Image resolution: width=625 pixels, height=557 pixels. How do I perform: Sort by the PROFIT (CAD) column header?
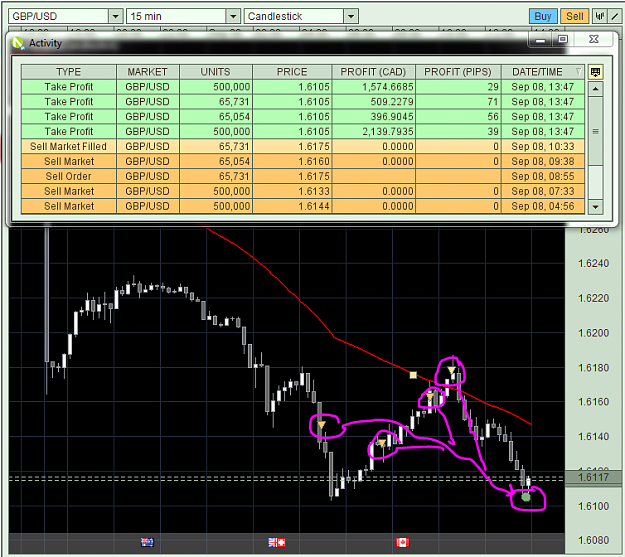[x=373, y=72]
